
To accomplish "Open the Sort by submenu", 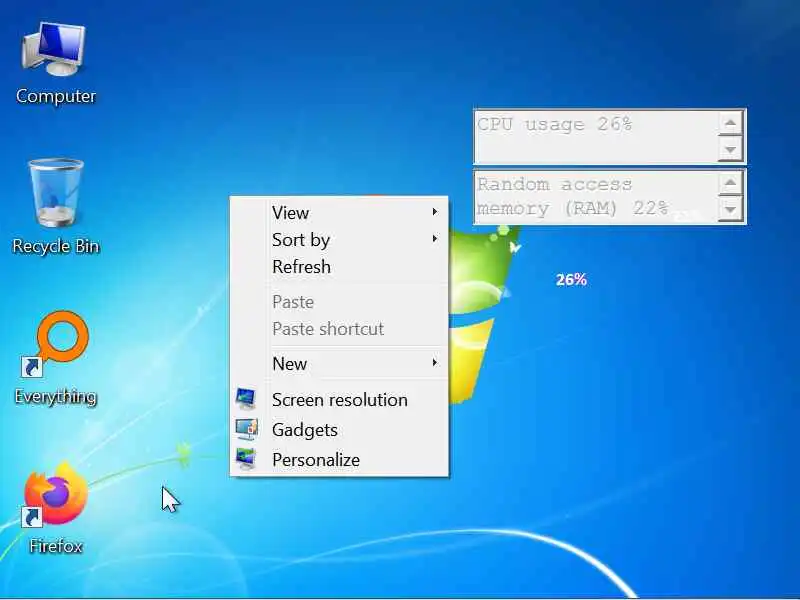I will 339,239.
